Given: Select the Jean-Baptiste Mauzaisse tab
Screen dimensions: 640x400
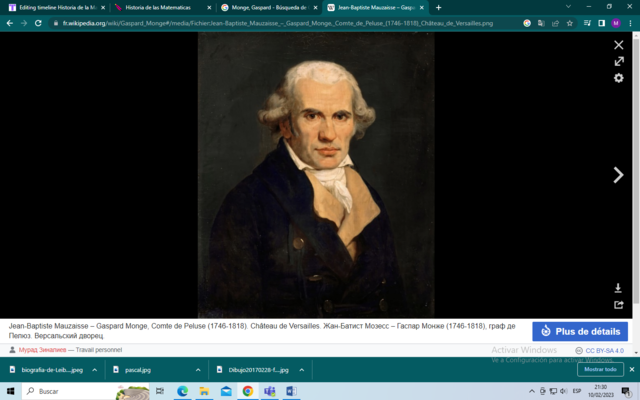Looking at the screenshot, I should tap(376, 7).
